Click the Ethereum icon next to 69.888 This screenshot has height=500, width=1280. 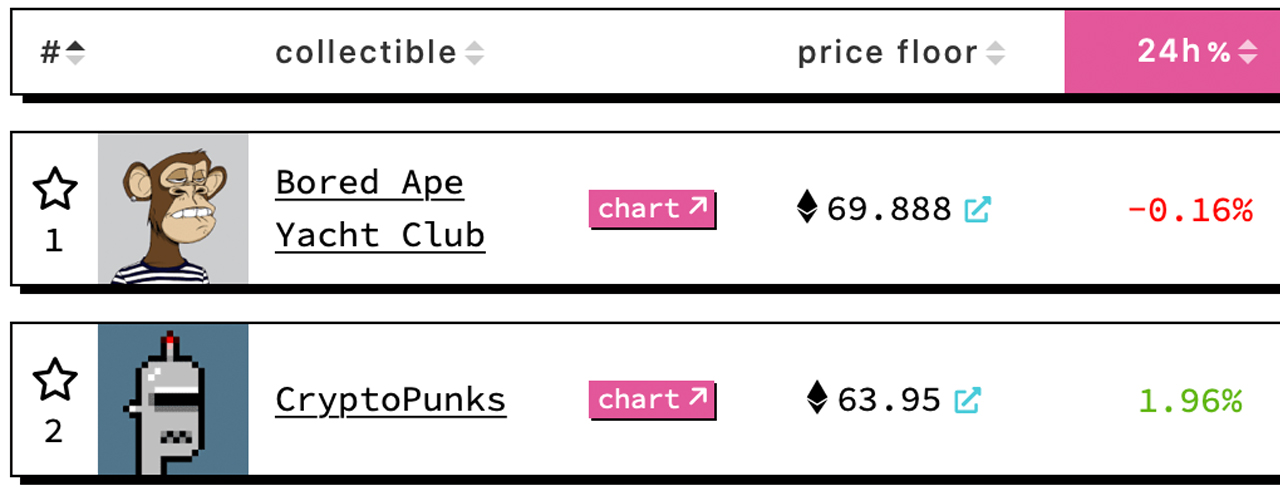pyautogui.click(x=807, y=208)
